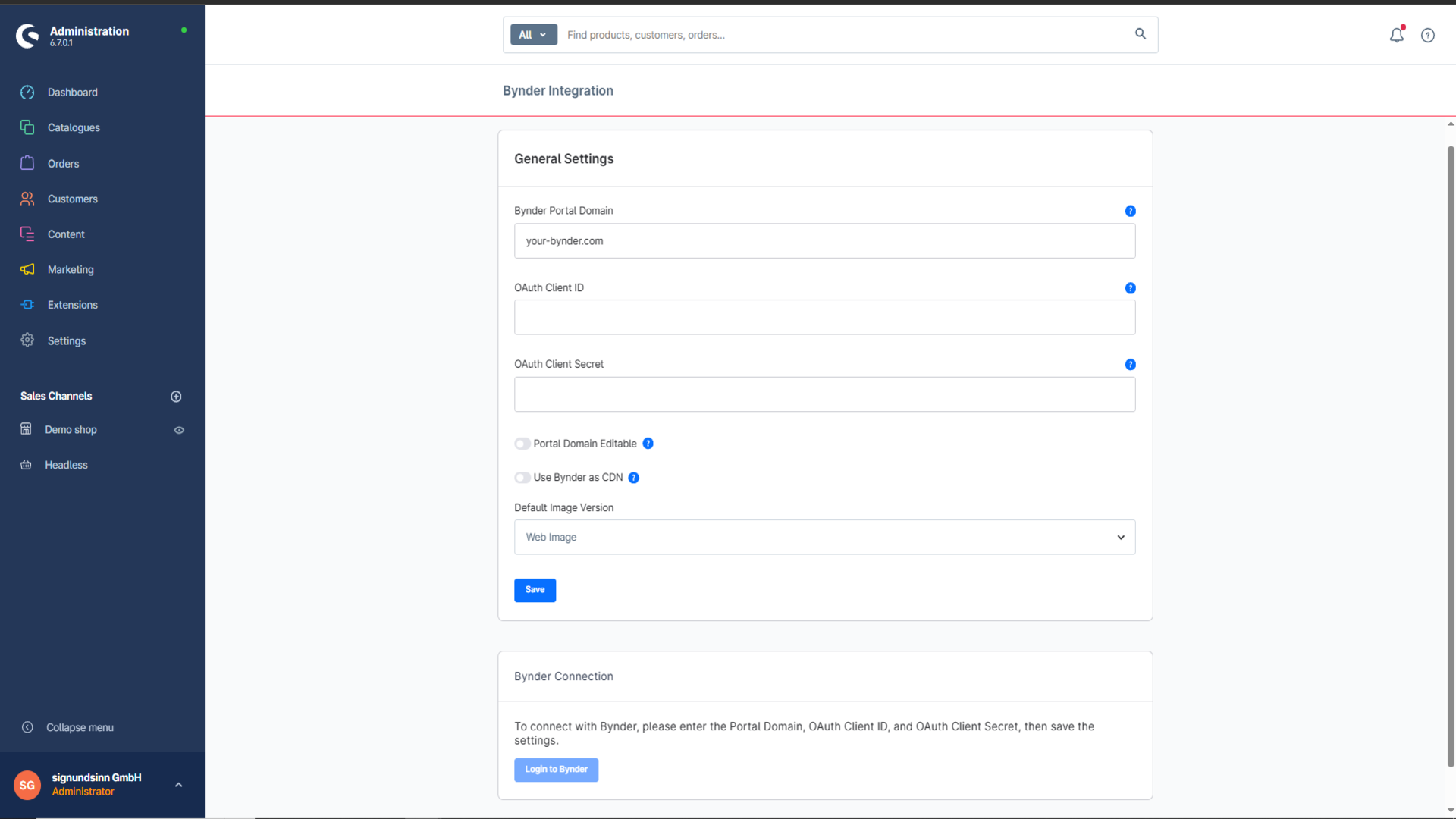Expand the user menu chevron
This screenshot has height=819, width=1456.
click(179, 785)
